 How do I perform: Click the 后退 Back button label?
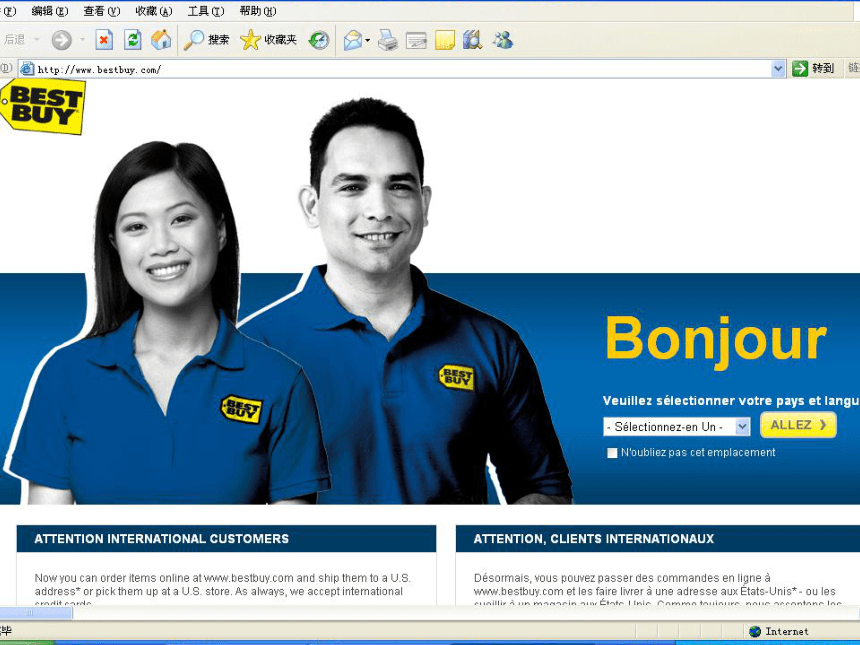pyautogui.click(x=14, y=39)
